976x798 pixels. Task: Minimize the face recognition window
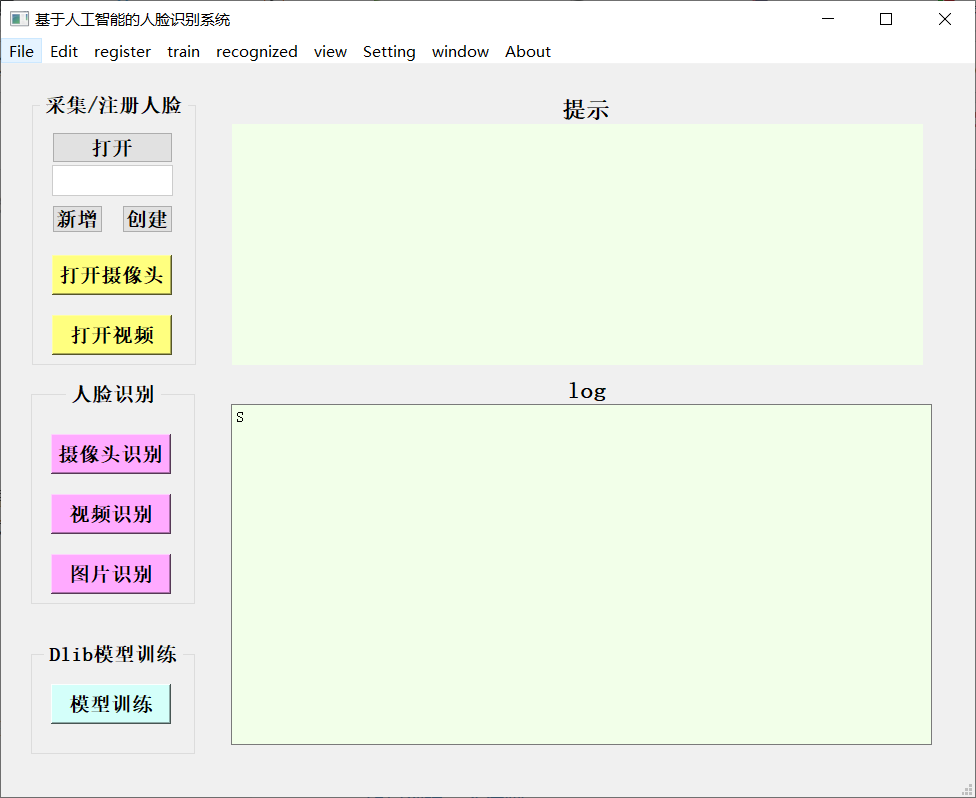click(x=828, y=19)
